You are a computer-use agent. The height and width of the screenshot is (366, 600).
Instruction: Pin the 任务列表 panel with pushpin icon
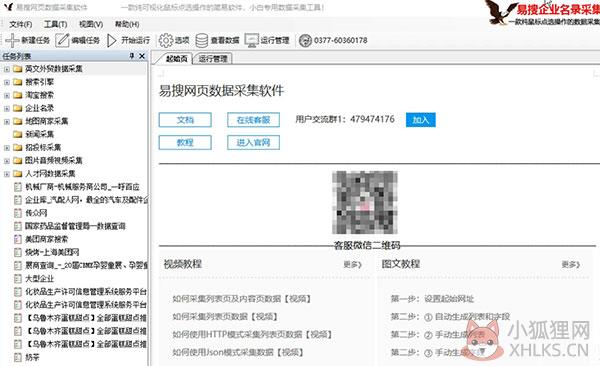pyautogui.click(x=132, y=56)
